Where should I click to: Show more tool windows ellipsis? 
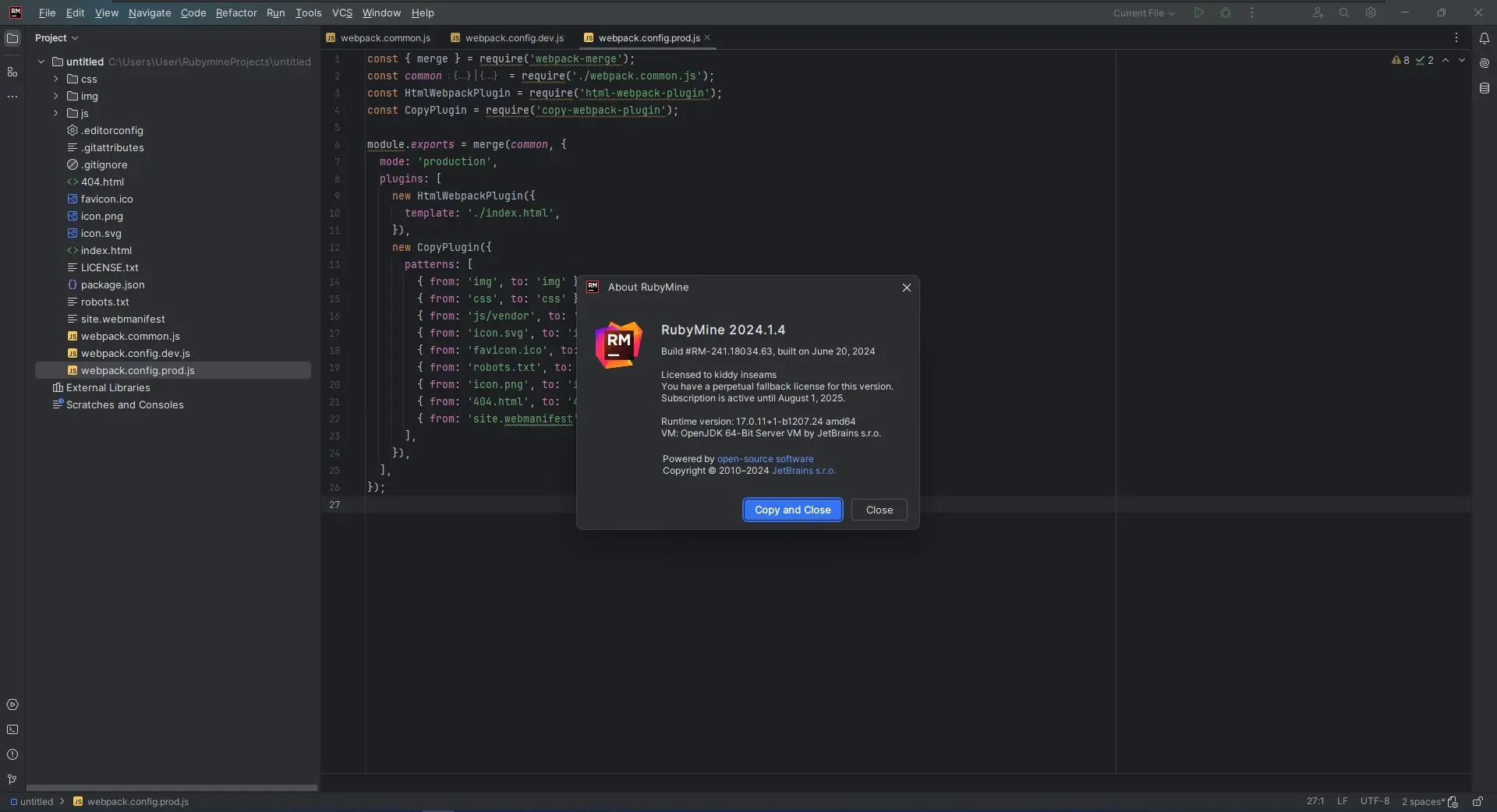[x=12, y=97]
